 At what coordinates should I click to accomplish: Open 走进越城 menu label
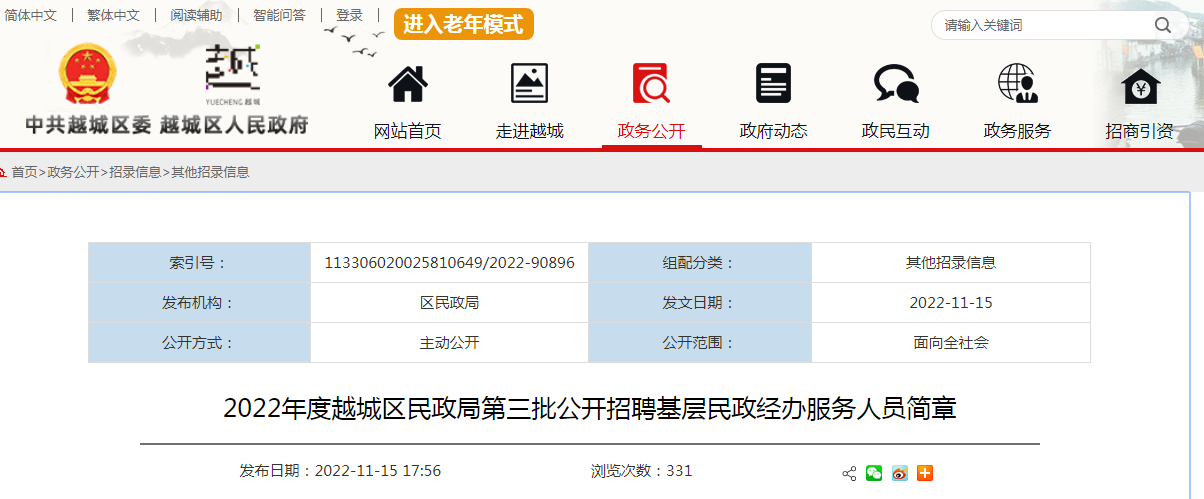coord(530,131)
